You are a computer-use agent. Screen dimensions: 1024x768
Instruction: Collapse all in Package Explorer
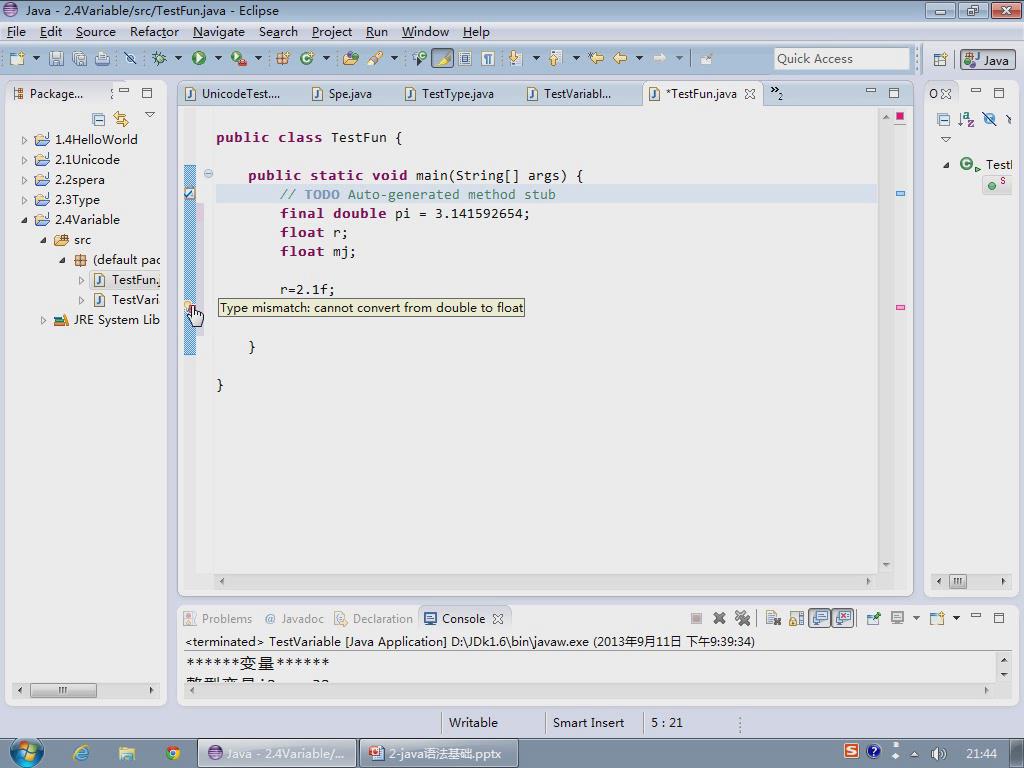(x=99, y=119)
